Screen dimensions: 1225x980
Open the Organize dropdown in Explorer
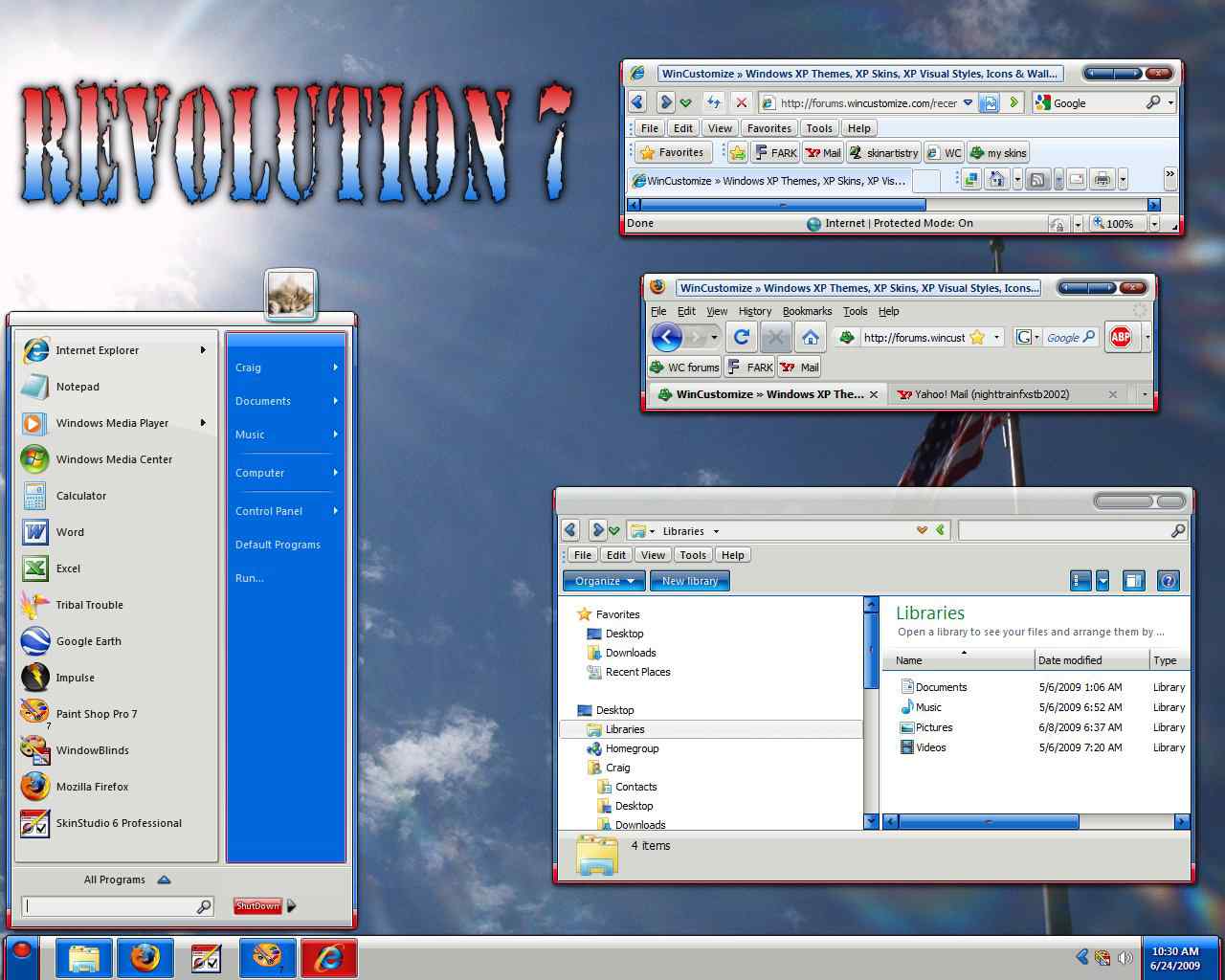click(605, 580)
